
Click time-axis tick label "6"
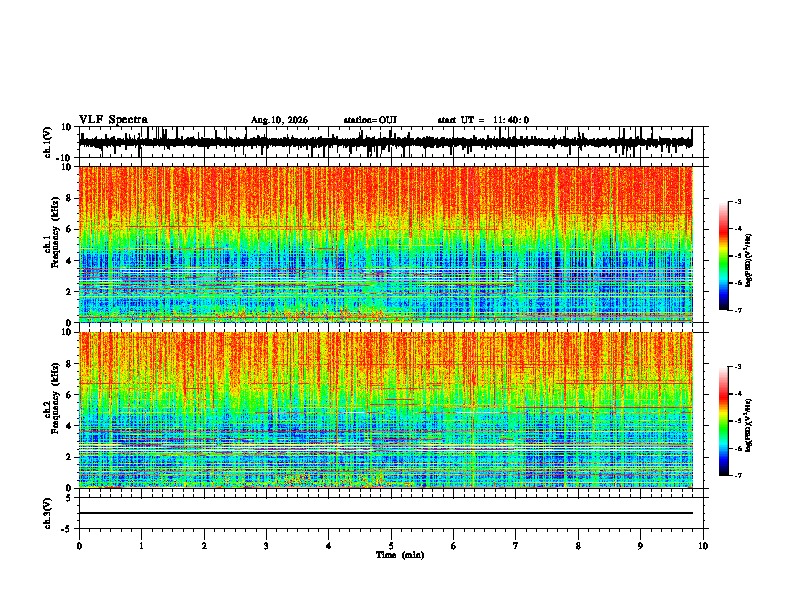pyautogui.click(x=454, y=546)
